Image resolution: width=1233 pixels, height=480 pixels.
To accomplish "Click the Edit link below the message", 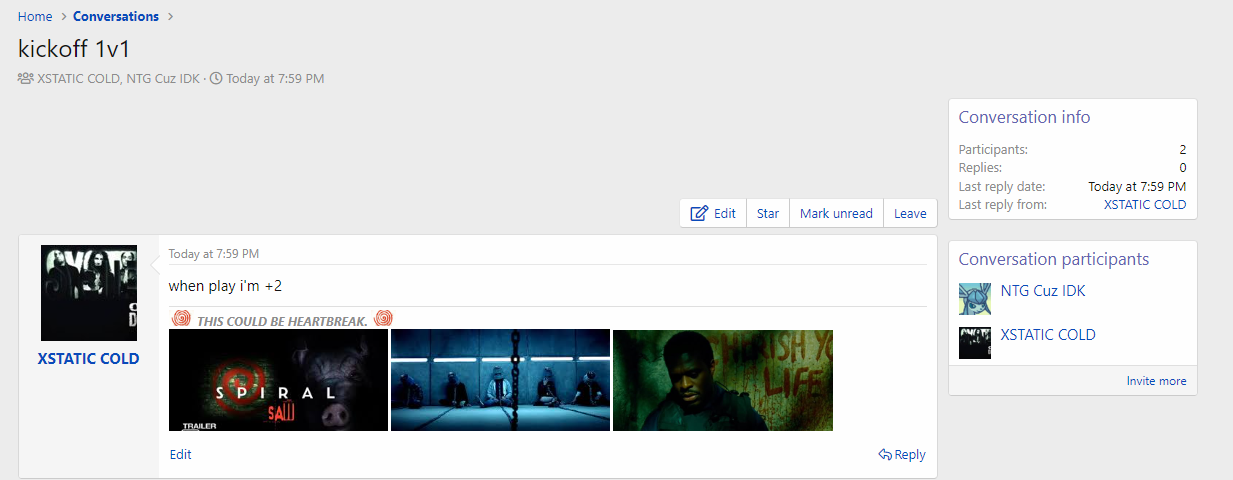I will pos(181,454).
